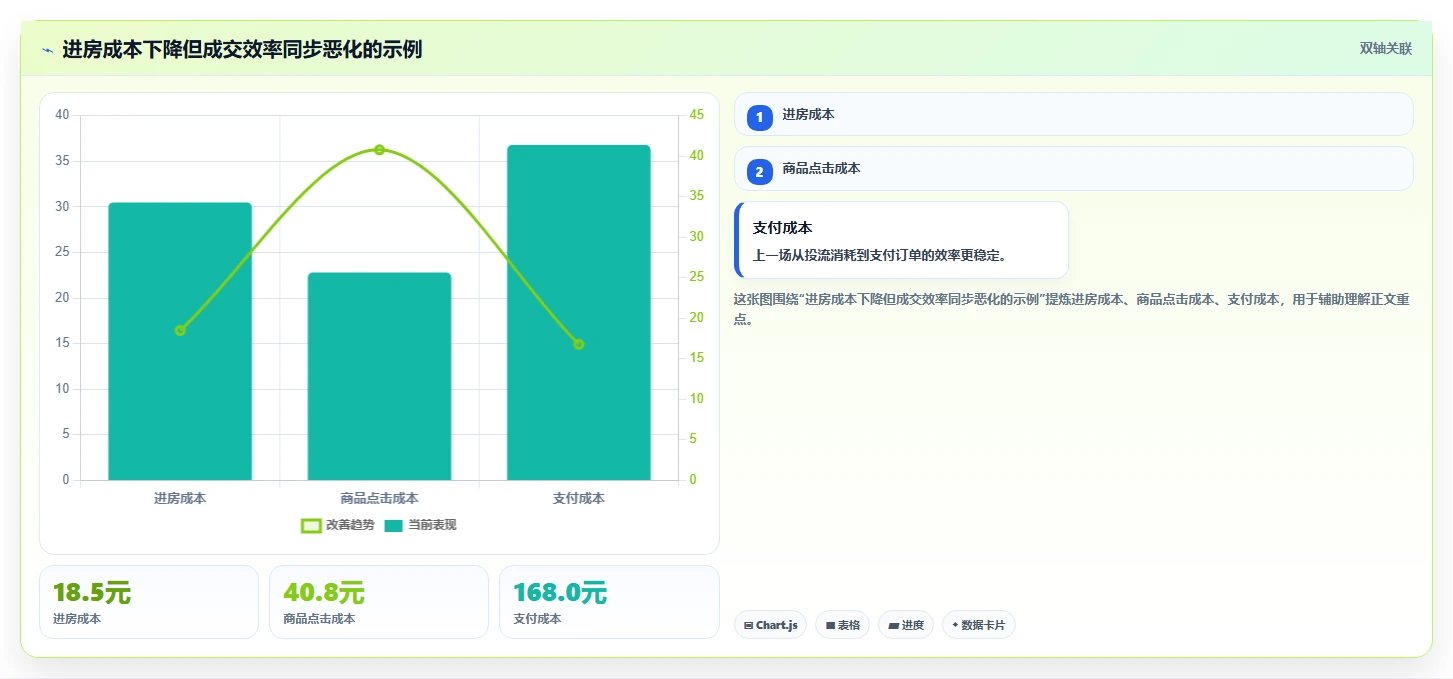This screenshot has width=1453, height=679.
Task: Toggle the 当前表现 legend swatch
Action: click(393, 526)
